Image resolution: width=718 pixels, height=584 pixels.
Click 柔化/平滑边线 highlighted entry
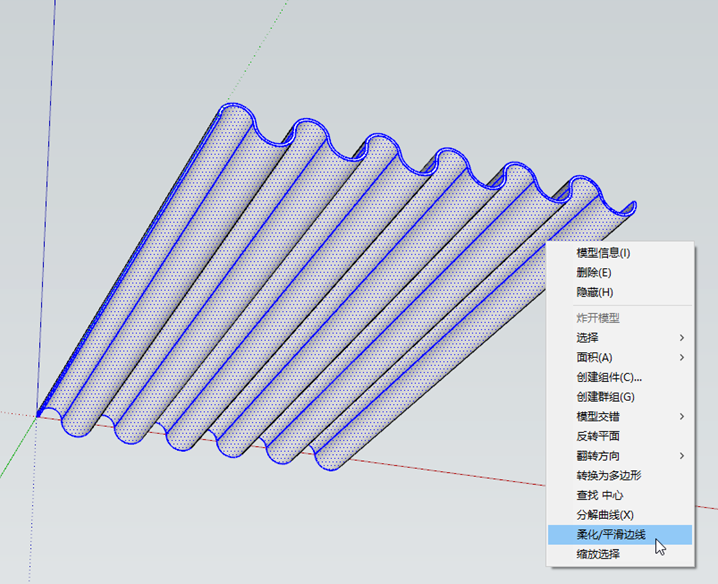(620, 535)
